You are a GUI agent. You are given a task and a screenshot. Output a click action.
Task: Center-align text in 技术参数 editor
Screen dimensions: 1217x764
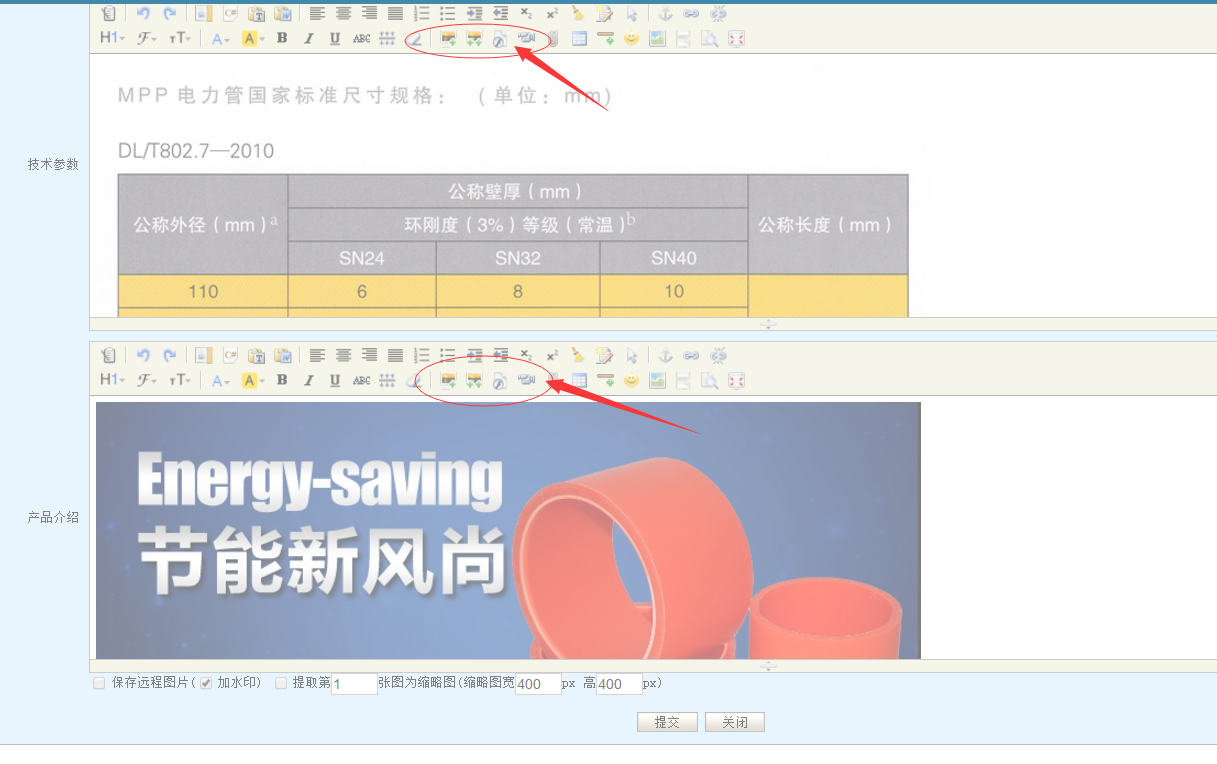pyautogui.click(x=343, y=14)
